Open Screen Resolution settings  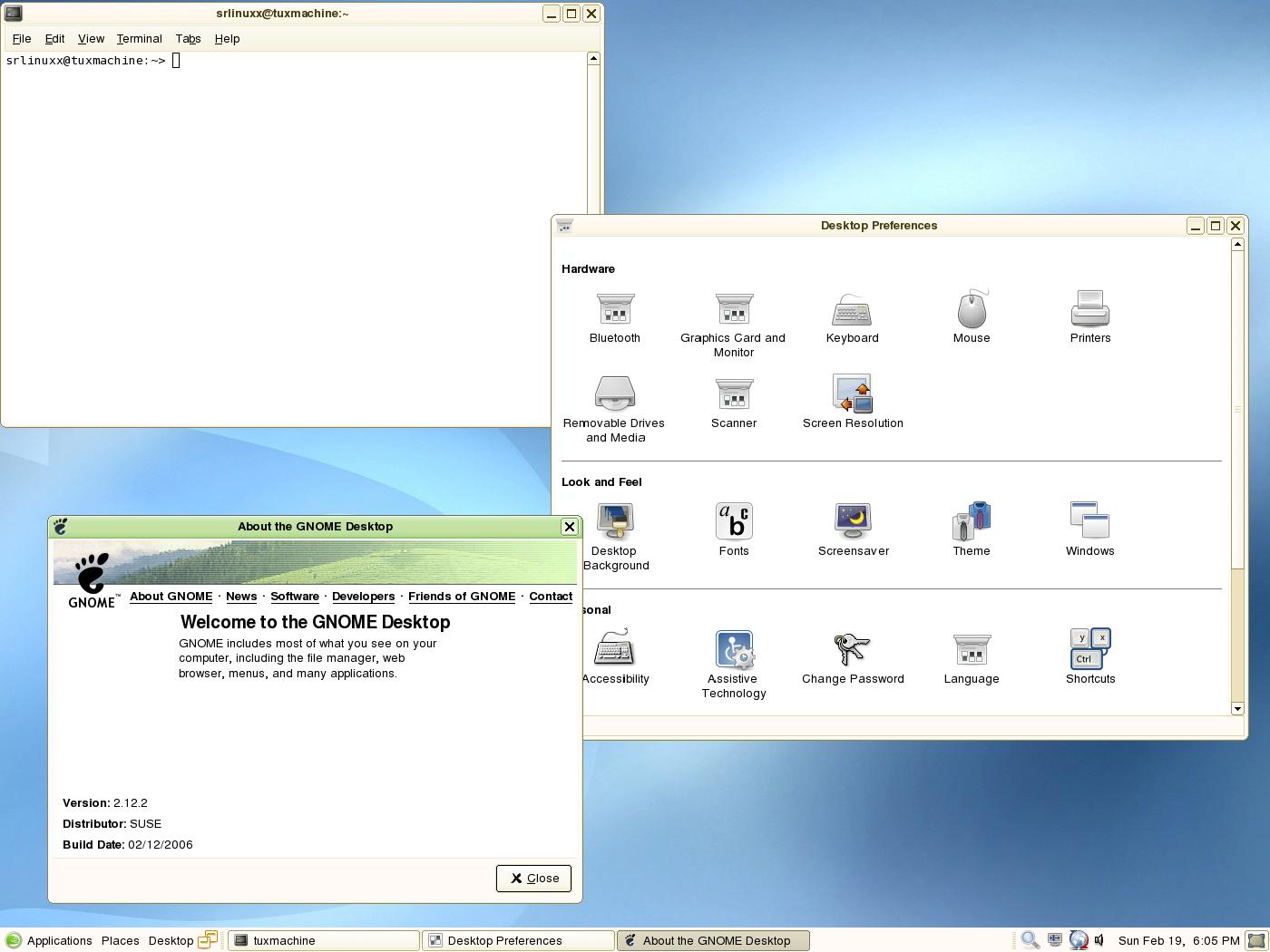pos(852,402)
